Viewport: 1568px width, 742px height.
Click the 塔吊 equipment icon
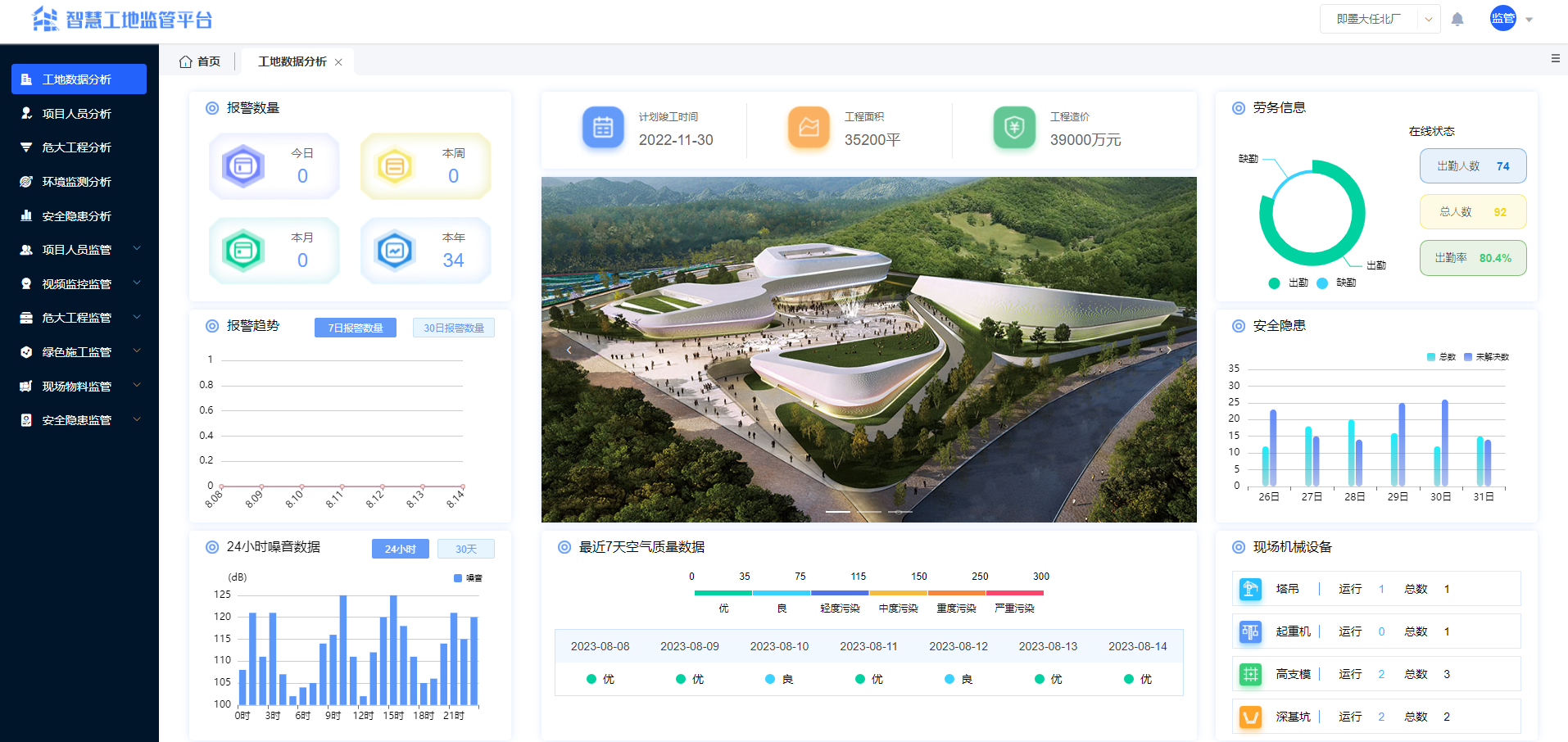point(1250,588)
